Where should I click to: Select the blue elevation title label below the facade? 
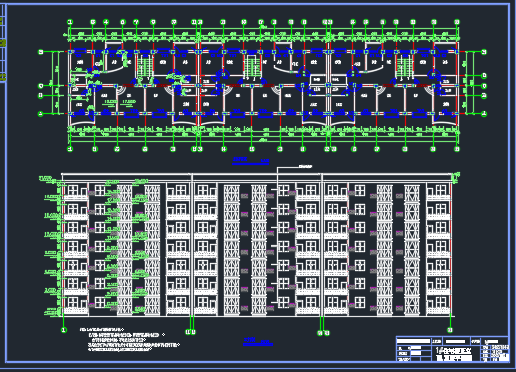point(258,341)
